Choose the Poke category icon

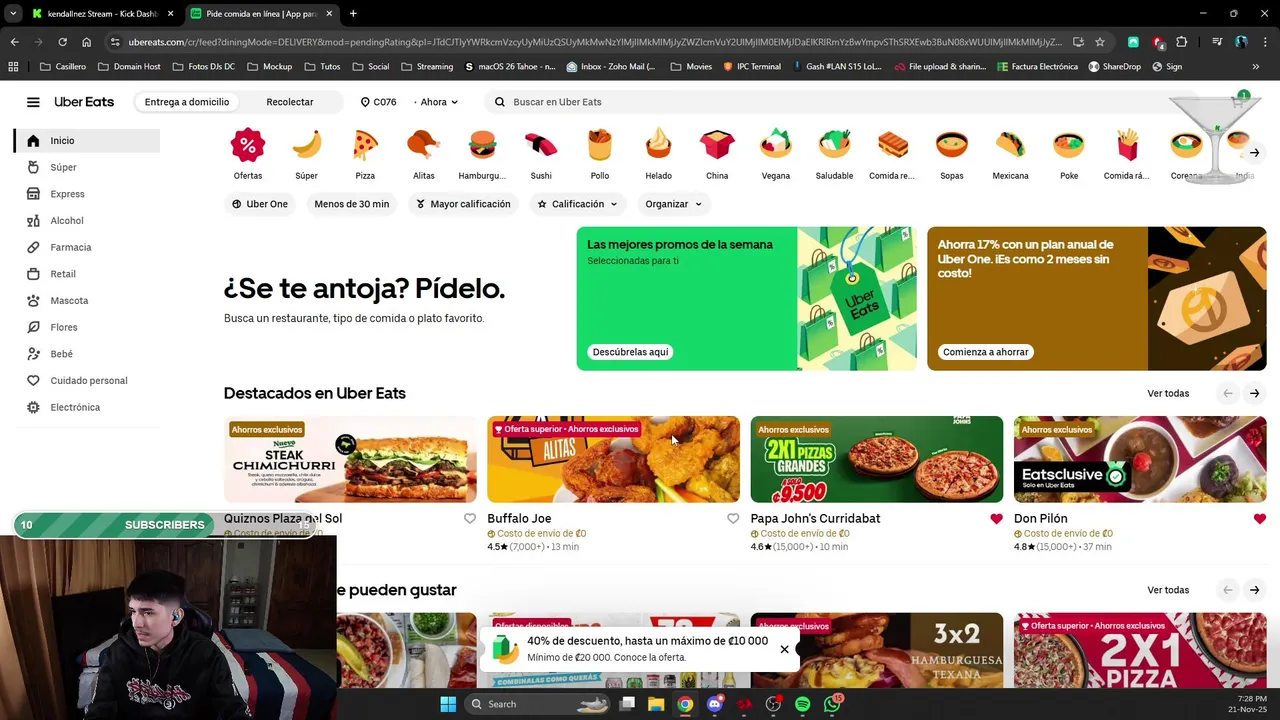(x=1069, y=146)
